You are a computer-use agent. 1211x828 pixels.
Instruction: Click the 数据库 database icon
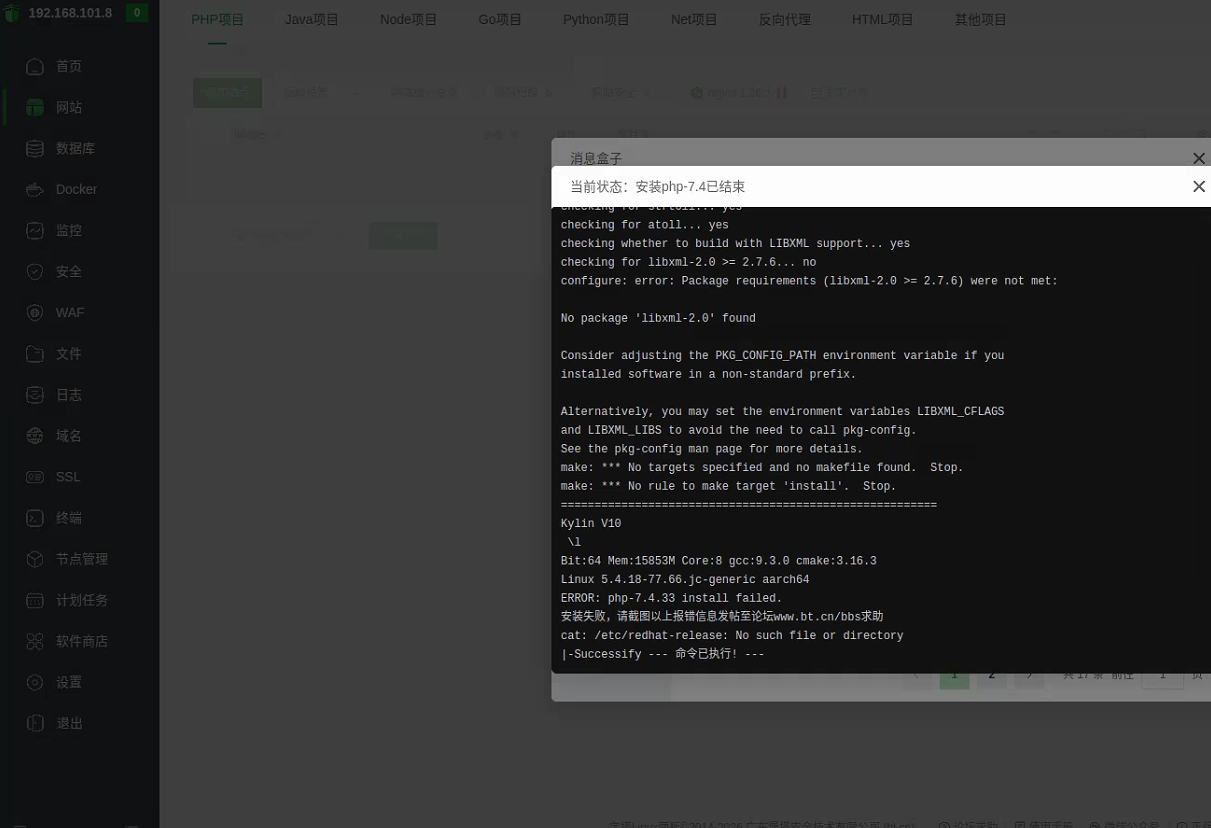[35, 148]
